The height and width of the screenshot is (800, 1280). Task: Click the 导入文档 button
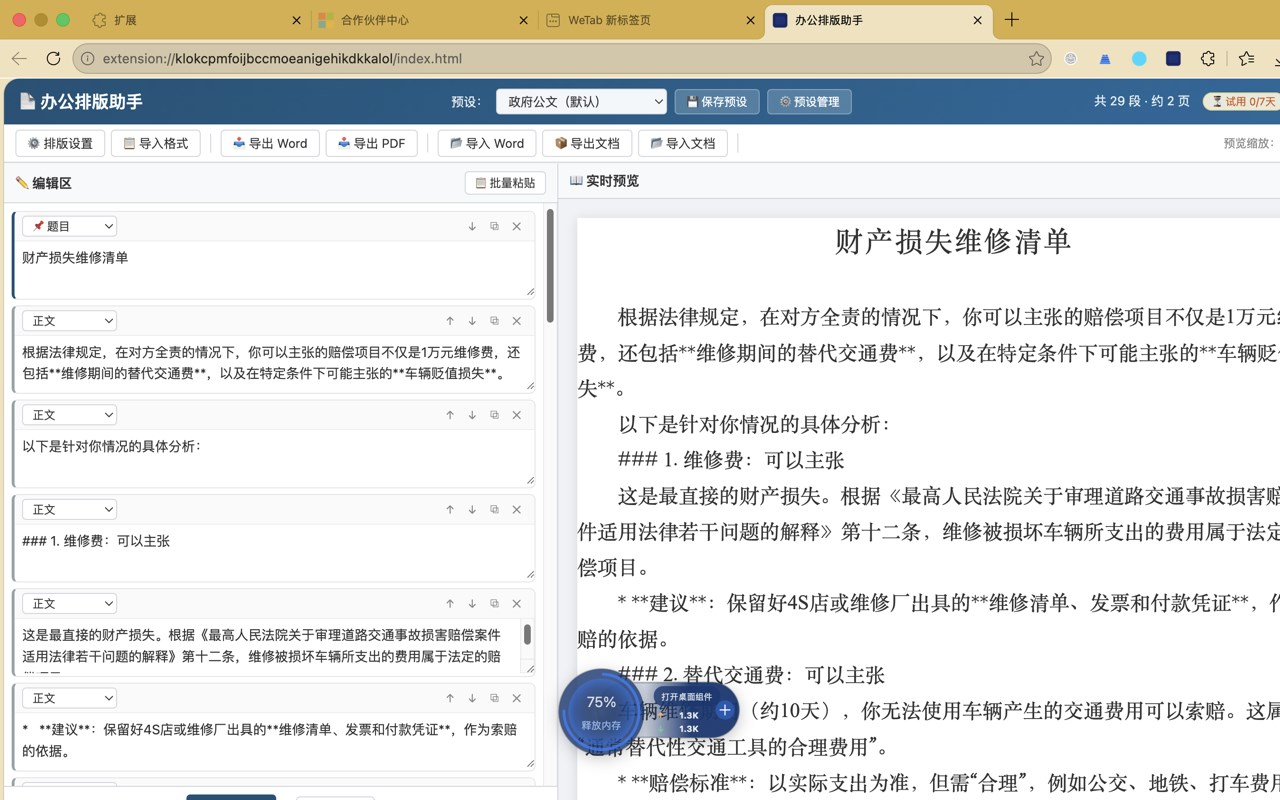pos(683,143)
